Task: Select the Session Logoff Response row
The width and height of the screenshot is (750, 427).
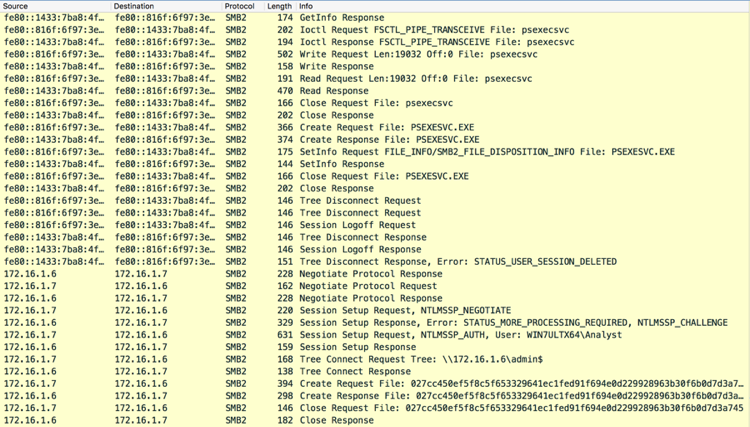Action: pyautogui.click(x=375, y=249)
